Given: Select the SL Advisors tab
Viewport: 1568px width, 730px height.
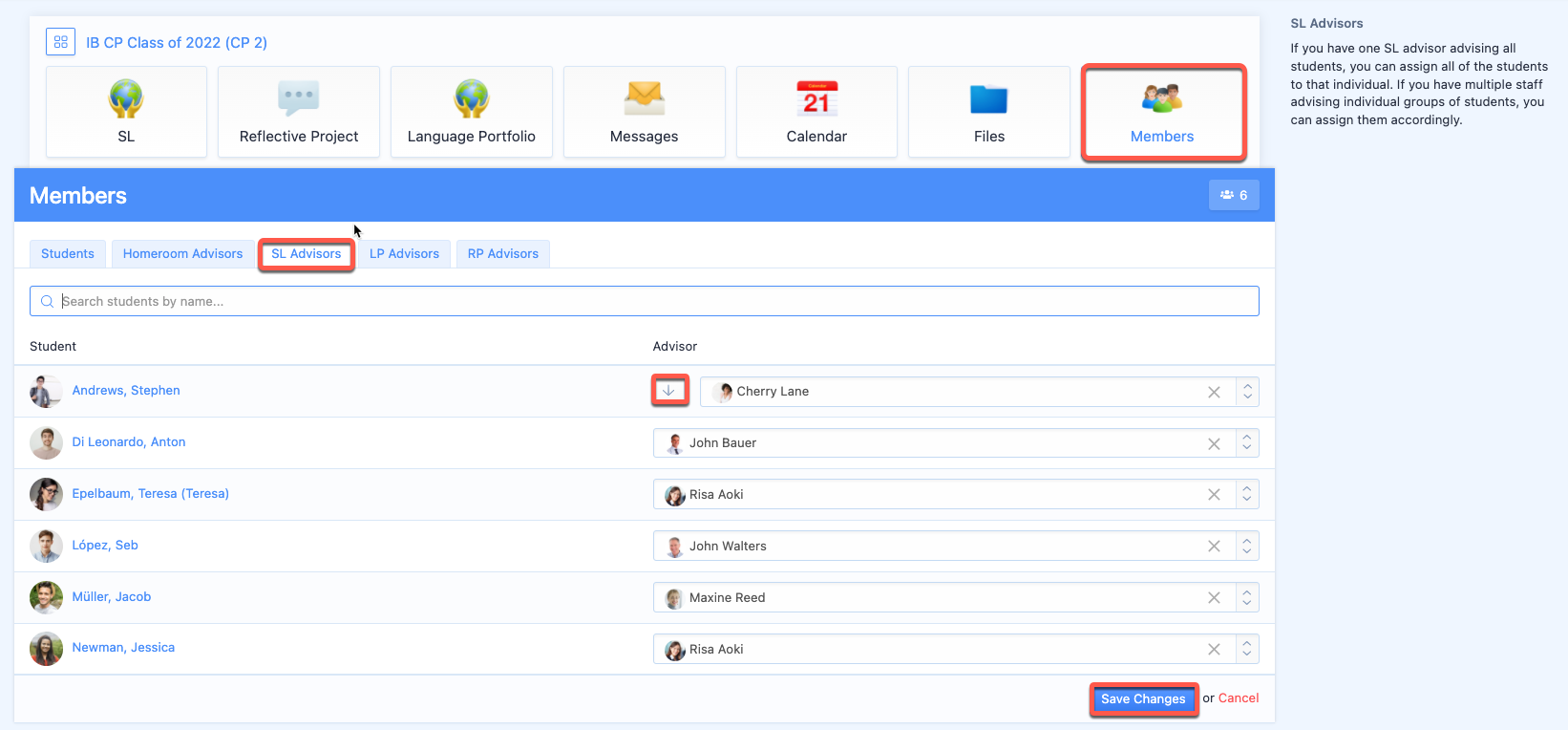Looking at the screenshot, I should pyautogui.click(x=307, y=253).
